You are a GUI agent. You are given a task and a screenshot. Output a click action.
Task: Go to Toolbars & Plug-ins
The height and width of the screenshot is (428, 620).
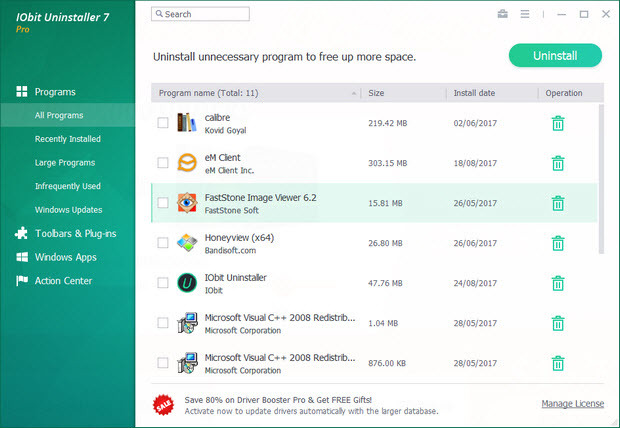(76, 233)
